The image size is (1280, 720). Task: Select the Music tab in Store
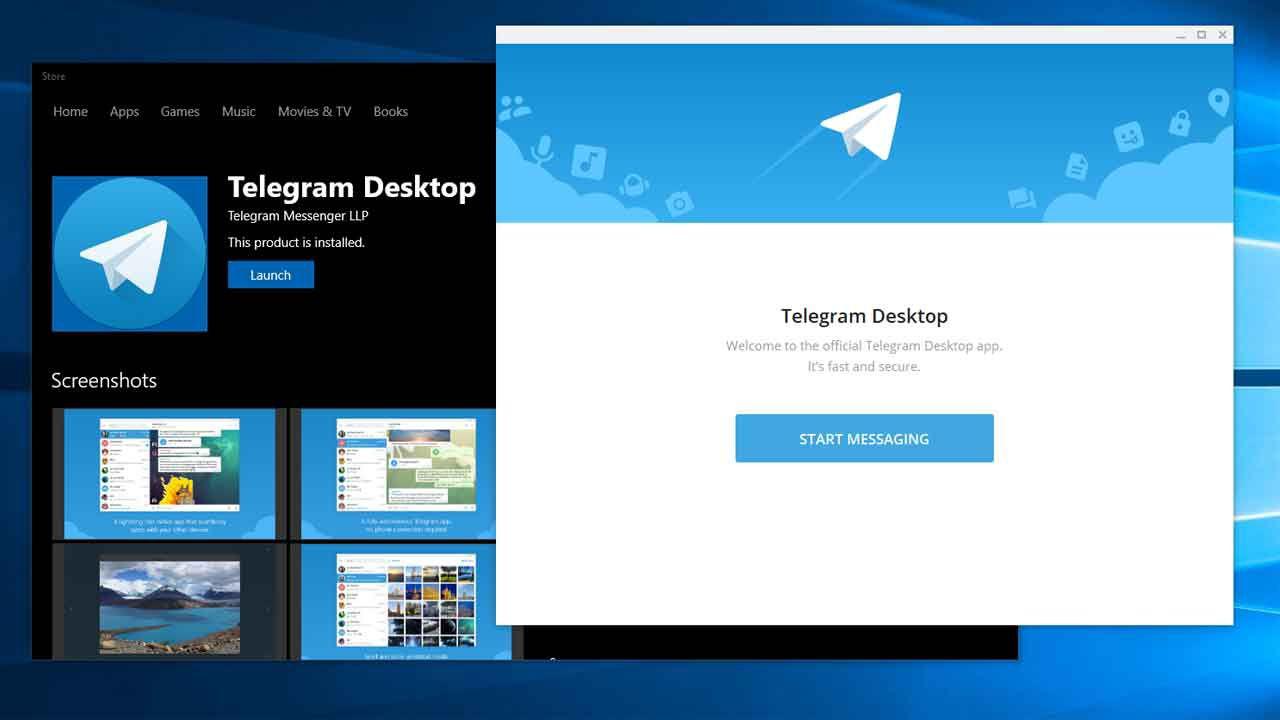tap(239, 111)
